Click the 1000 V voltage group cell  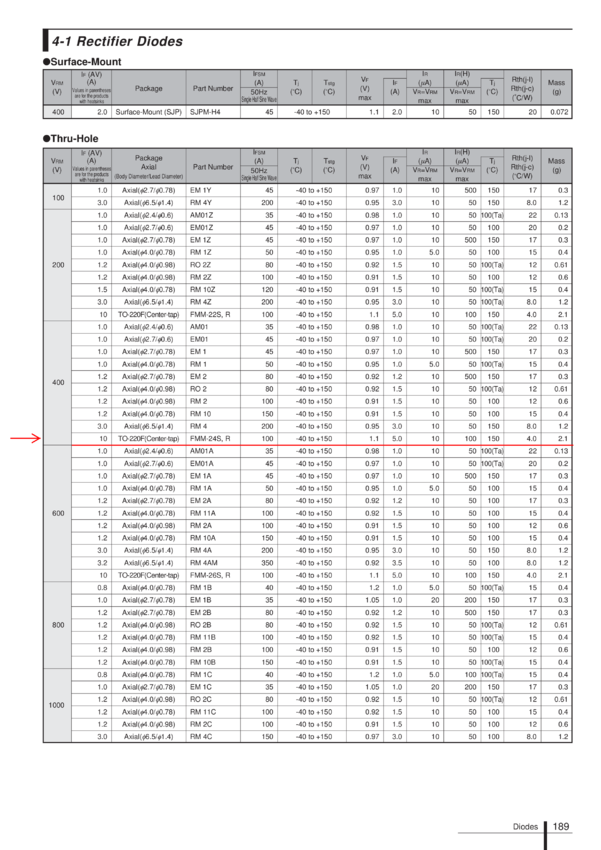pos(57,705)
